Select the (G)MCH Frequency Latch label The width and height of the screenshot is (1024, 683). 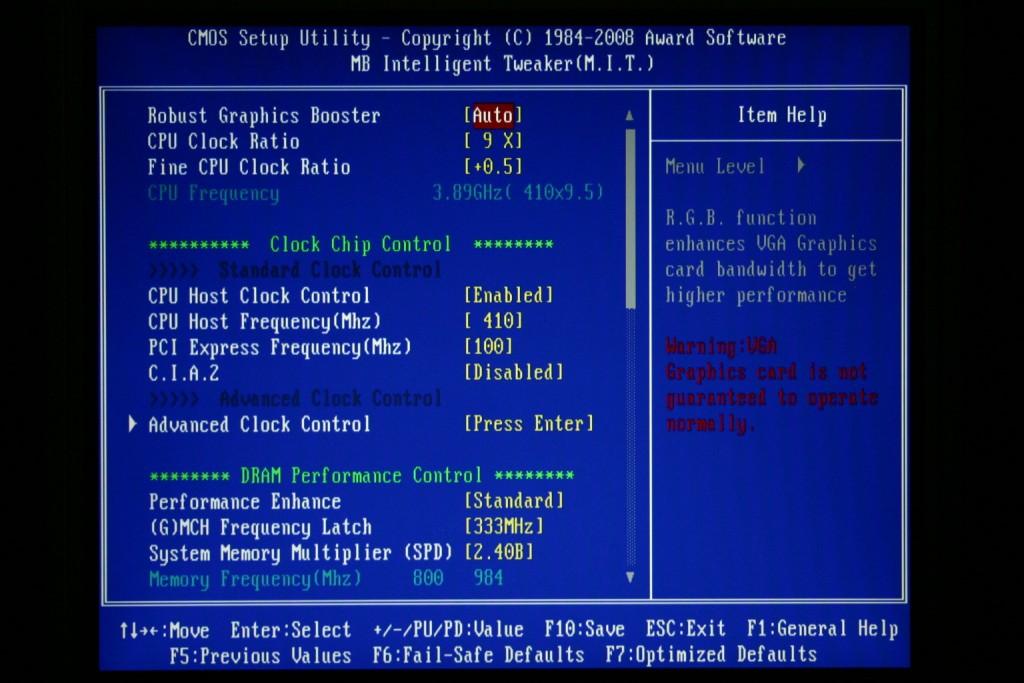pyautogui.click(x=261, y=527)
